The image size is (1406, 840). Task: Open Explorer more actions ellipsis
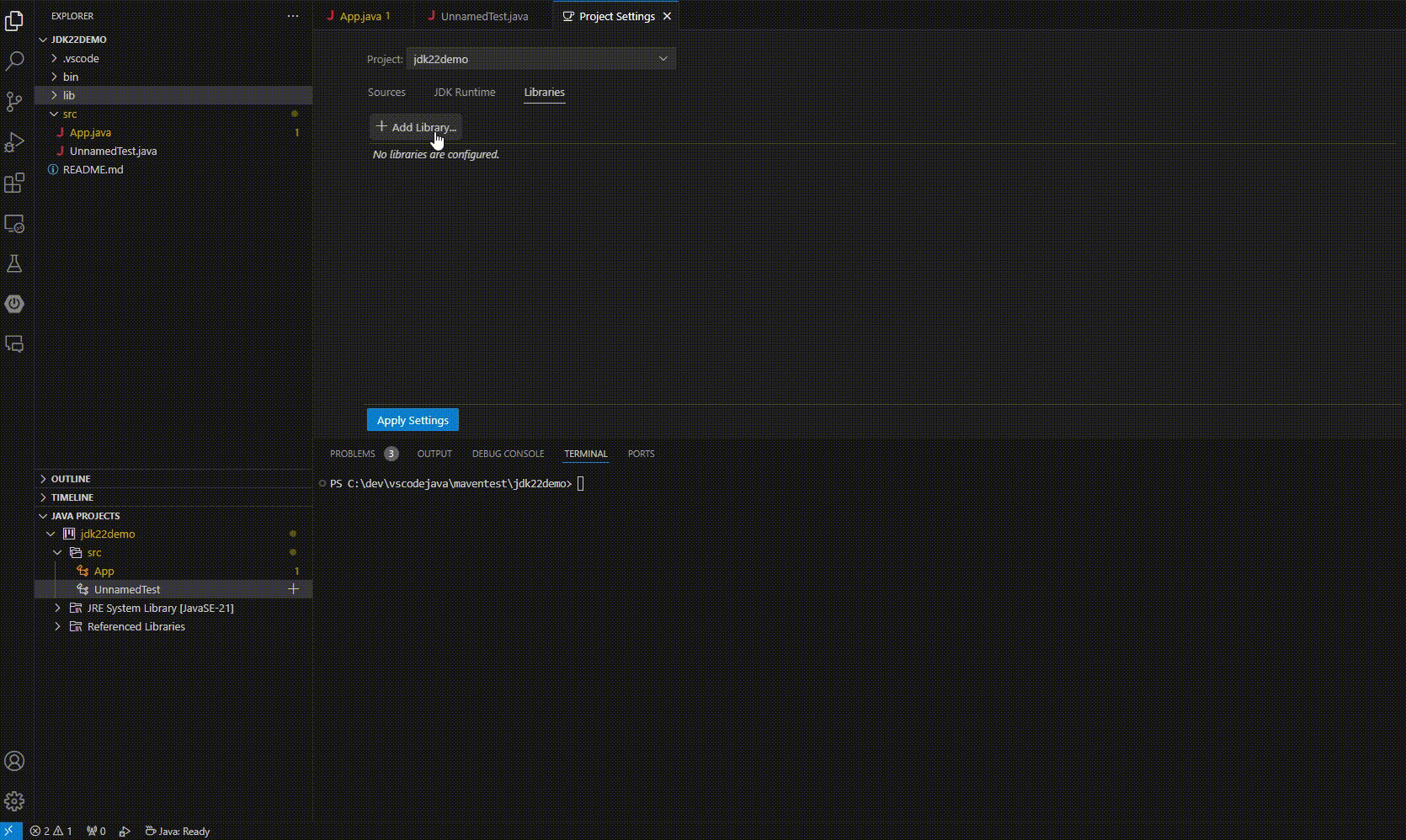click(x=293, y=16)
